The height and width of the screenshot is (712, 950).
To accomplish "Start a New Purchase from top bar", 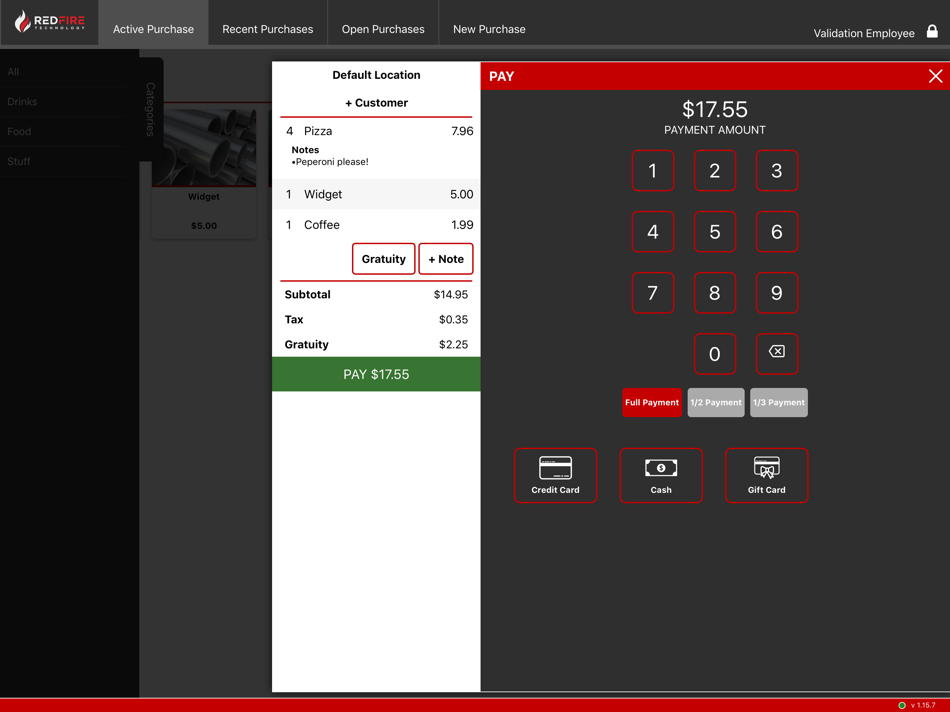I will coord(489,29).
